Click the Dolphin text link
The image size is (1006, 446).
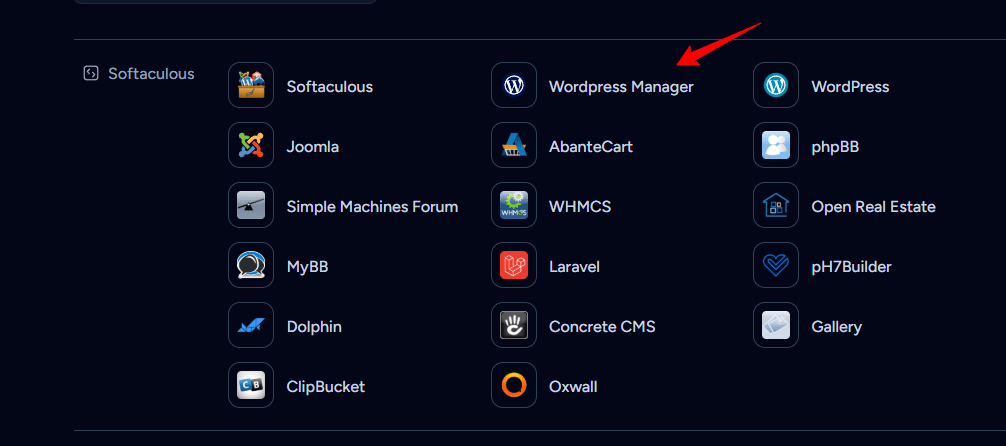[x=314, y=327]
